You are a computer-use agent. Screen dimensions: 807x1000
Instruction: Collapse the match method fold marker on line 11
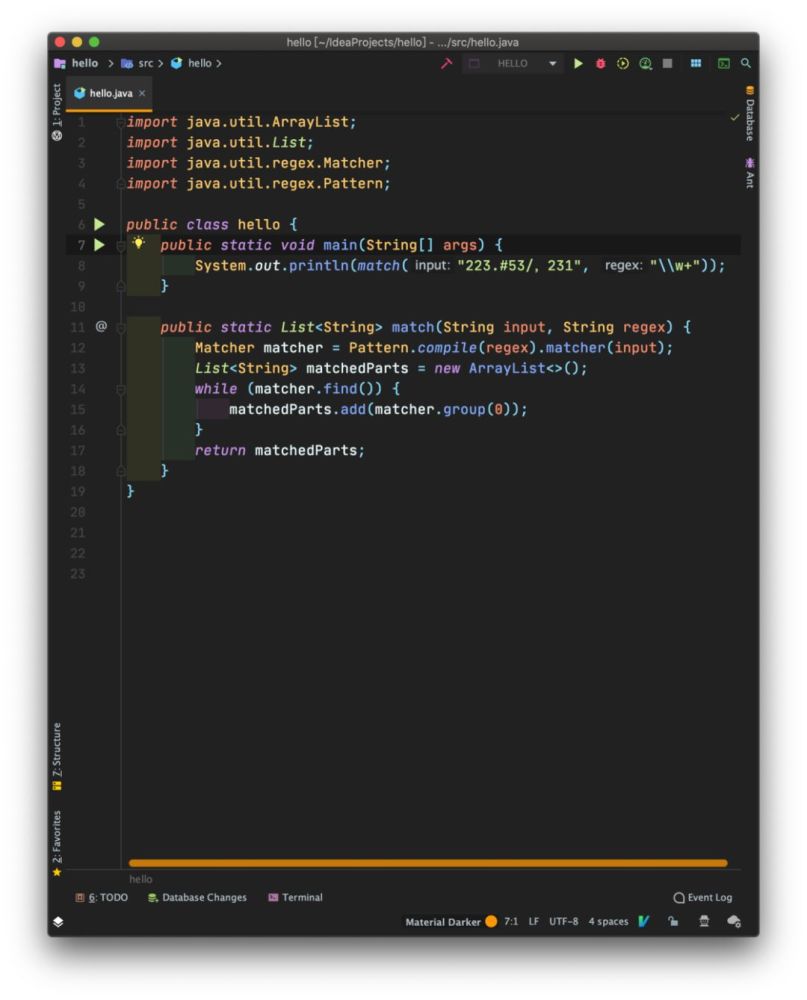pos(121,327)
